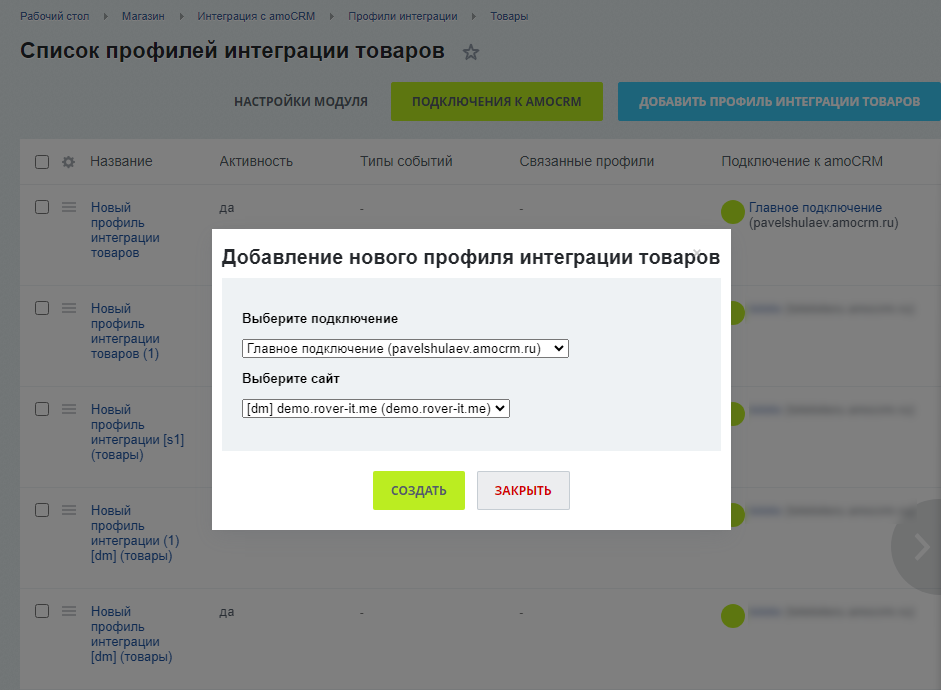Open the Выберите сайт dropdown
The image size is (941, 690).
click(x=376, y=409)
